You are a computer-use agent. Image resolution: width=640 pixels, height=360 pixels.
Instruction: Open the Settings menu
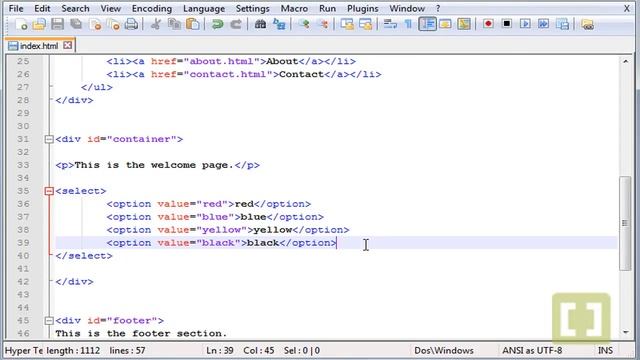(253, 9)
